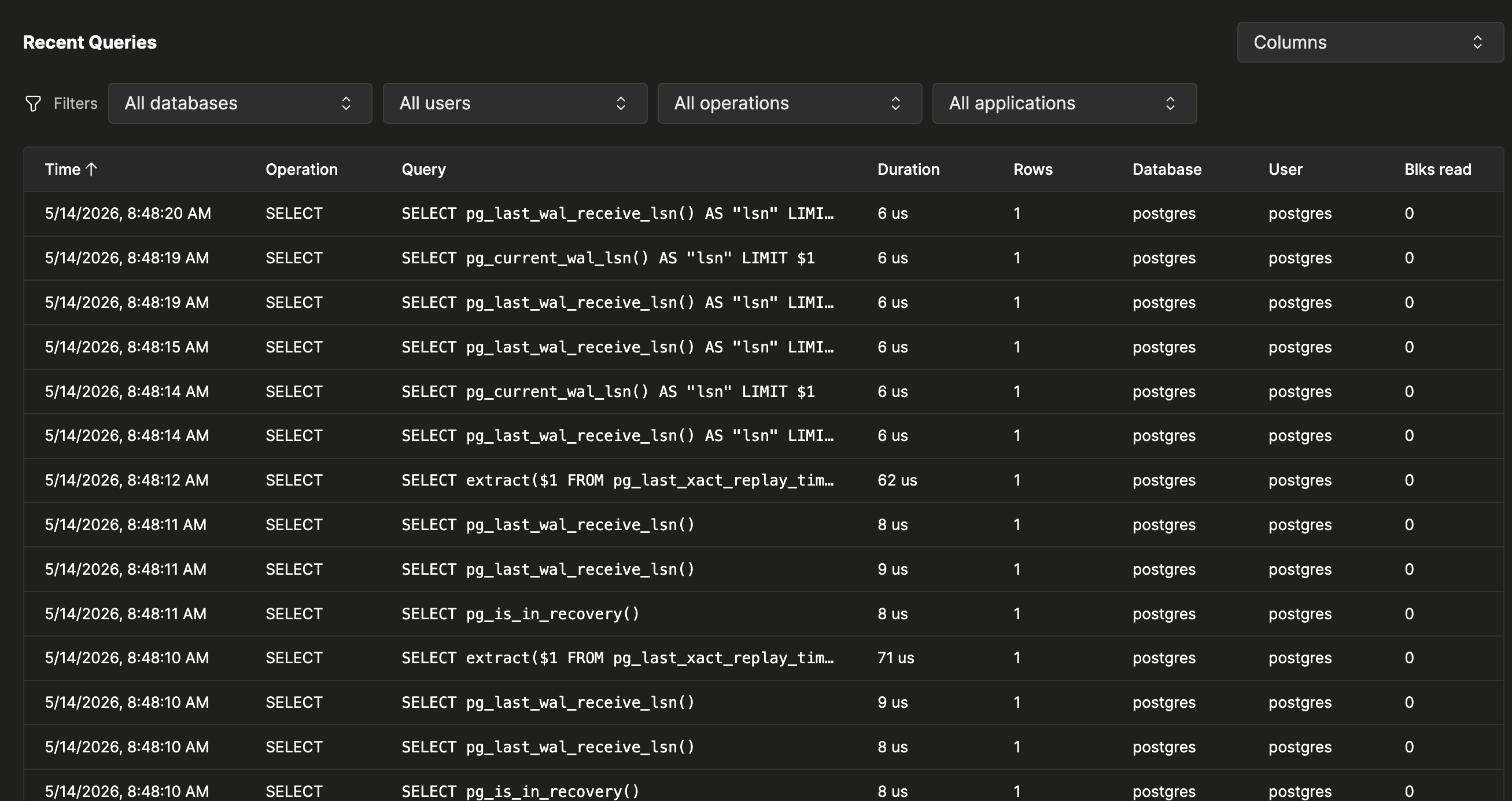Click the 62 us duration cell

[x=897, y=480]
